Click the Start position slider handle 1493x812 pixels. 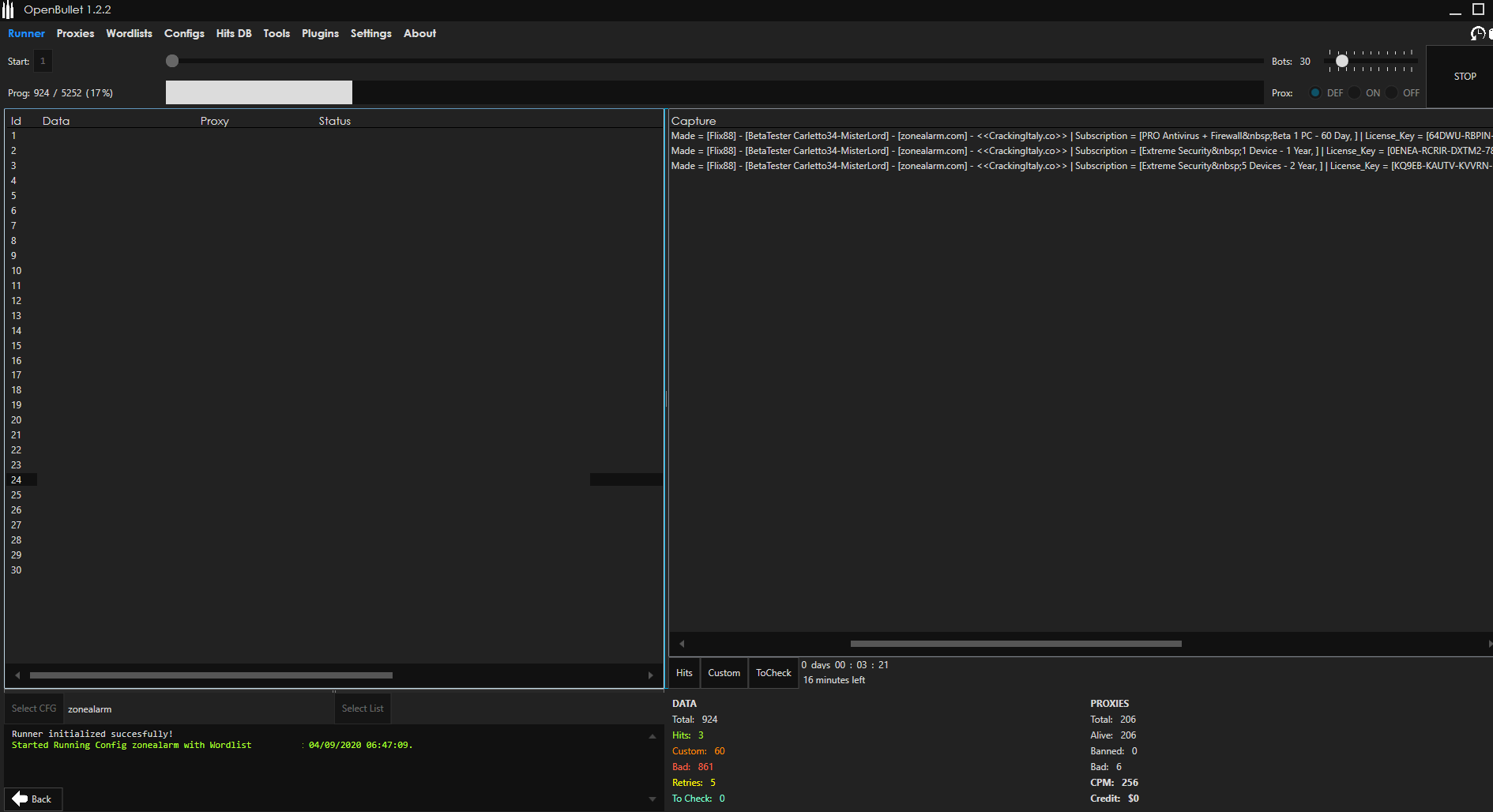(172, 61)
